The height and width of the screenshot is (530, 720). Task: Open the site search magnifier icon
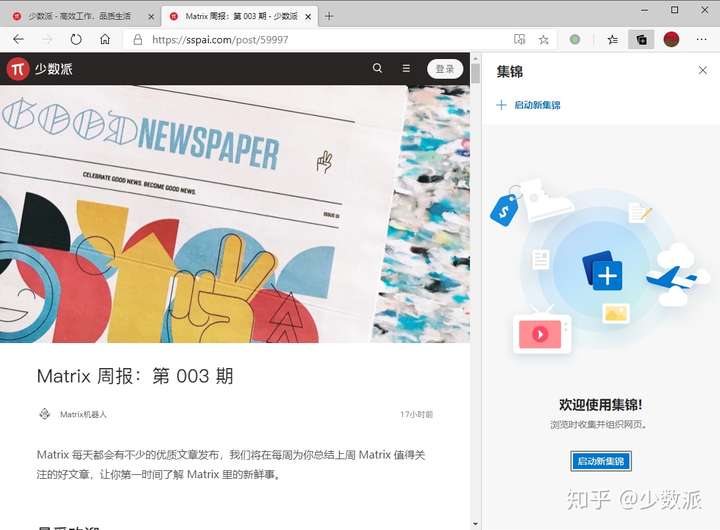pyautogui.click(x=377, y=68)
